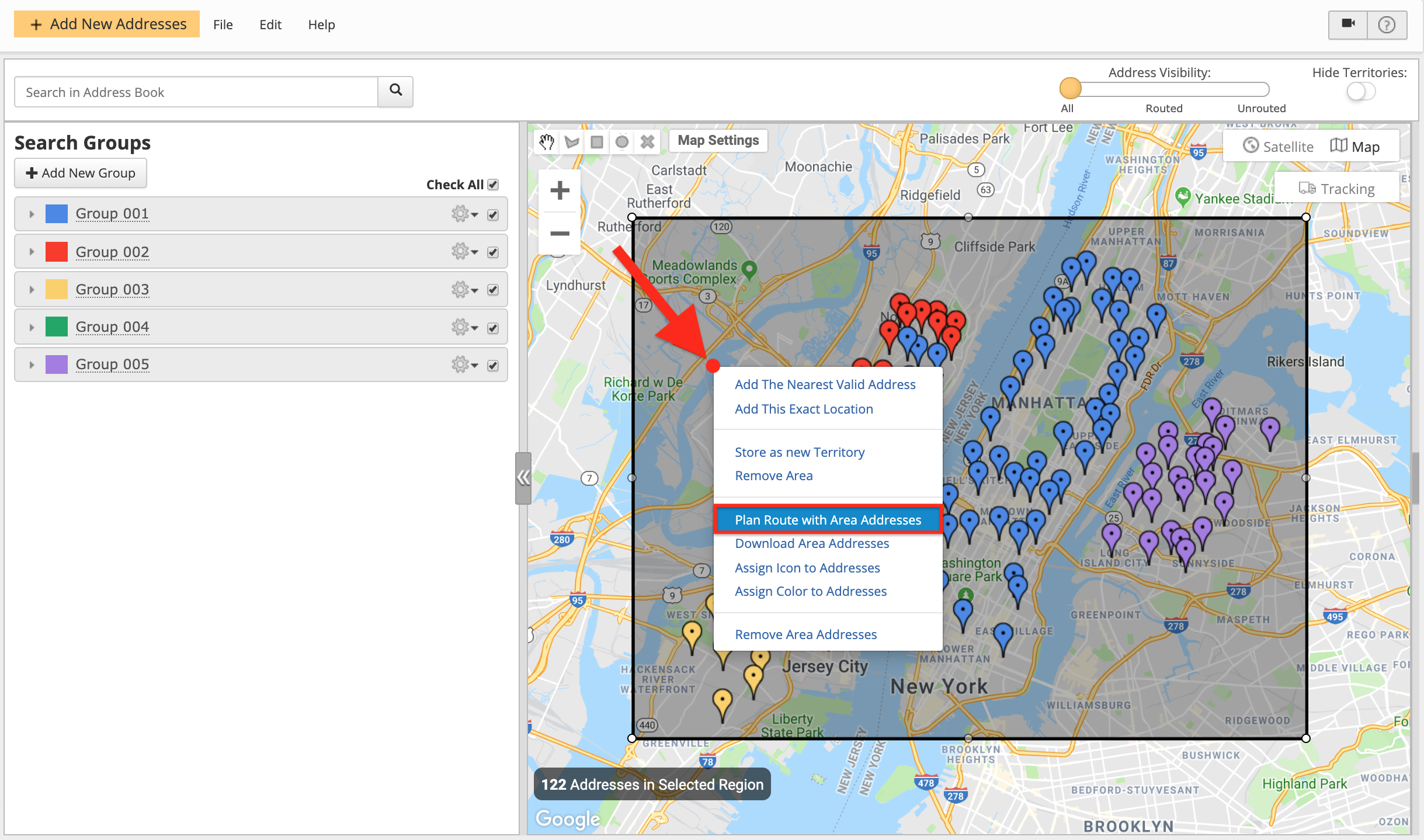The image size is (1424, 840).
Task: Select the hand pan tool
Action: 547,142
